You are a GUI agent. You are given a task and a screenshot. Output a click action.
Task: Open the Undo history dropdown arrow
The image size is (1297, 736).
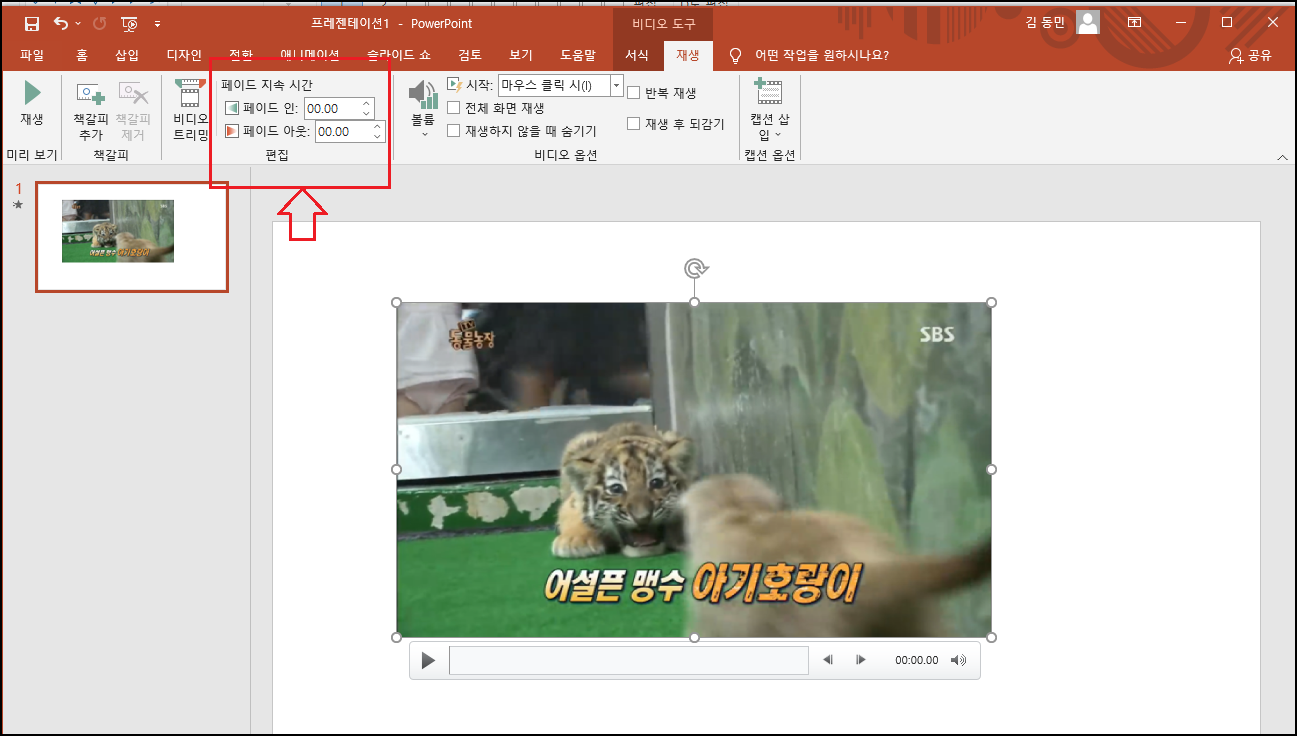click(x=78, y=23)
